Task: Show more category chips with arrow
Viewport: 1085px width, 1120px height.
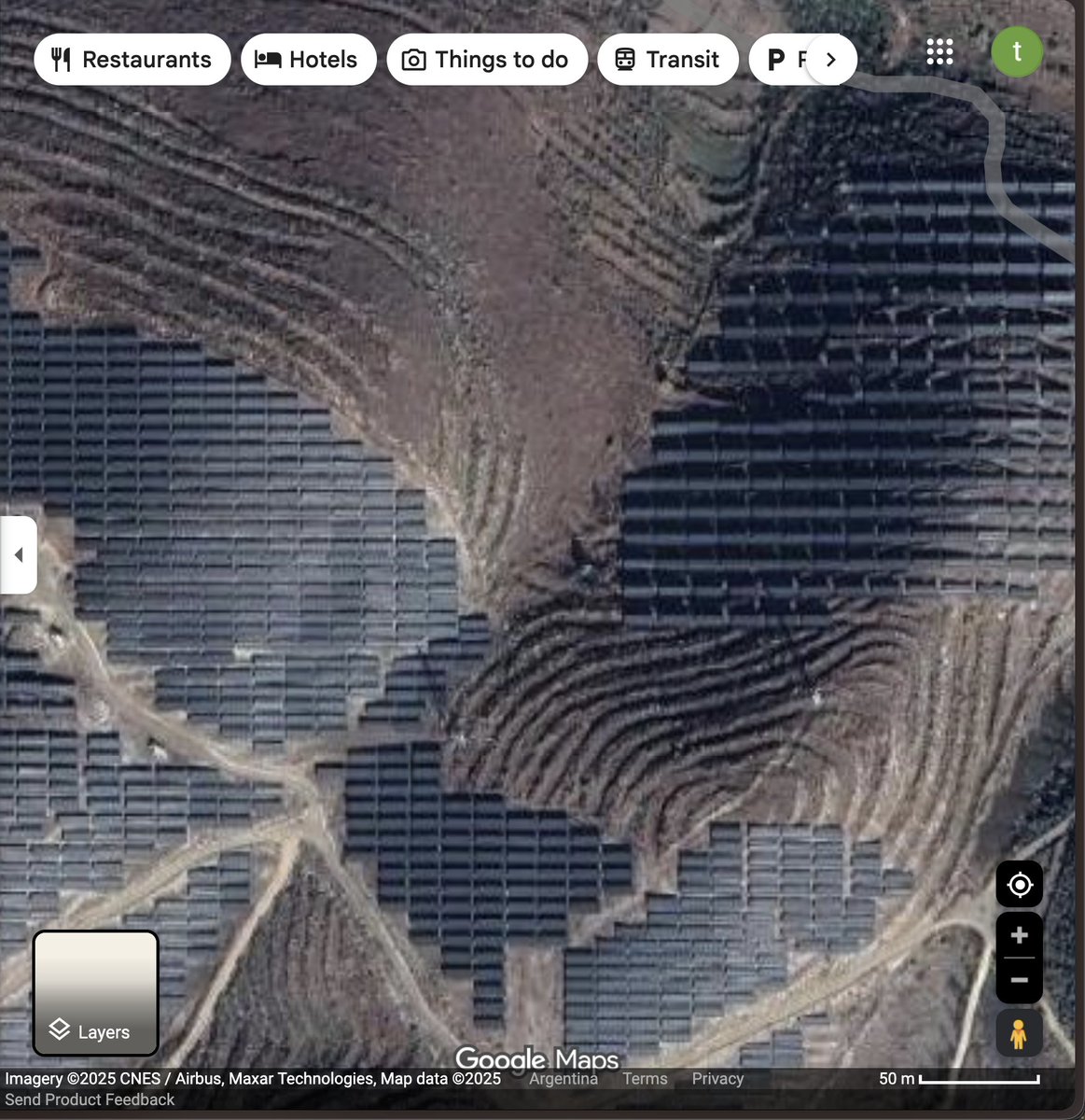Action: tap(830, 60)
